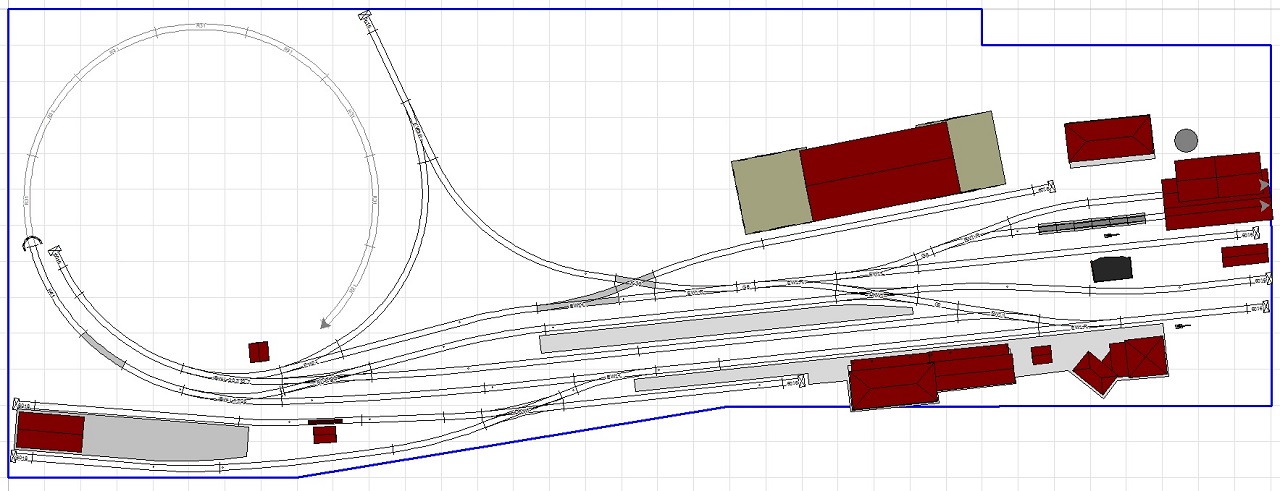Click the olive left wing of the warehouse
Viewport: 1280px width, 491px height.
click(x=768, y=192)
